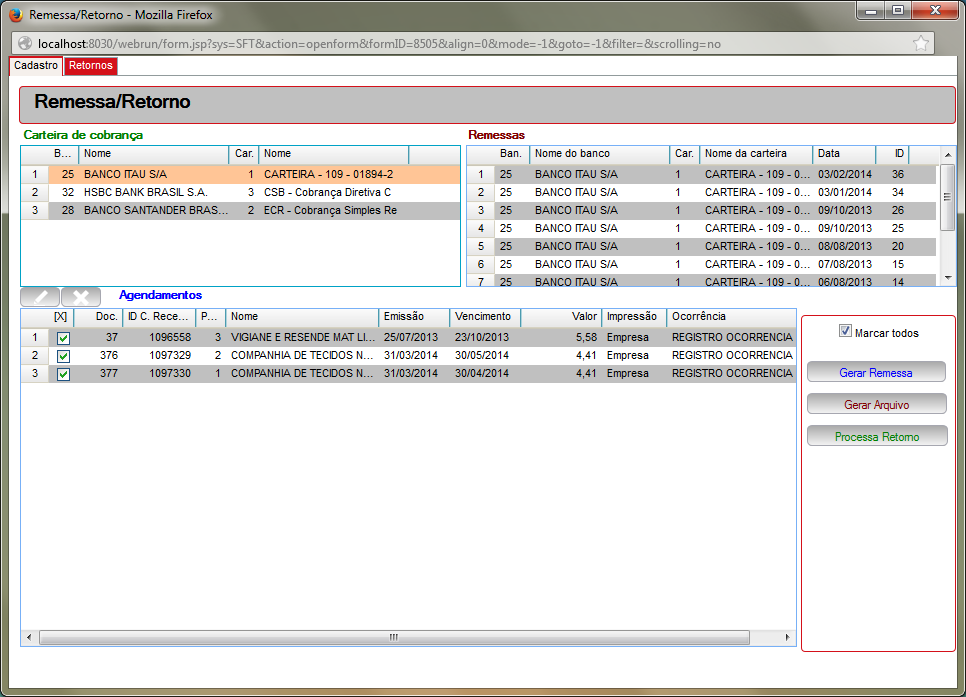
Task: Select the HSBC BANK BRASIL S.A. row
Action: click(x=240, y=192)
